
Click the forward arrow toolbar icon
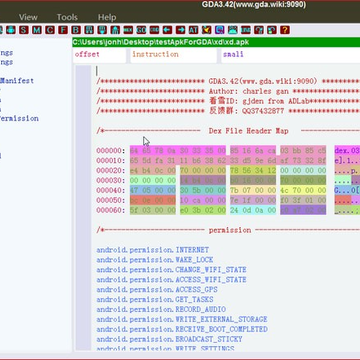tap(180, 30)
